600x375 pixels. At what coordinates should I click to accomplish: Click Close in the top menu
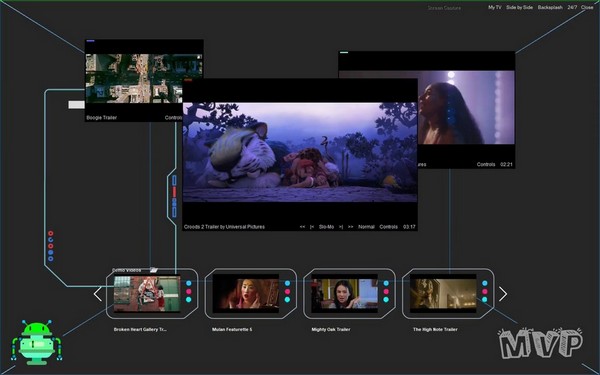(x=587, y=7)
